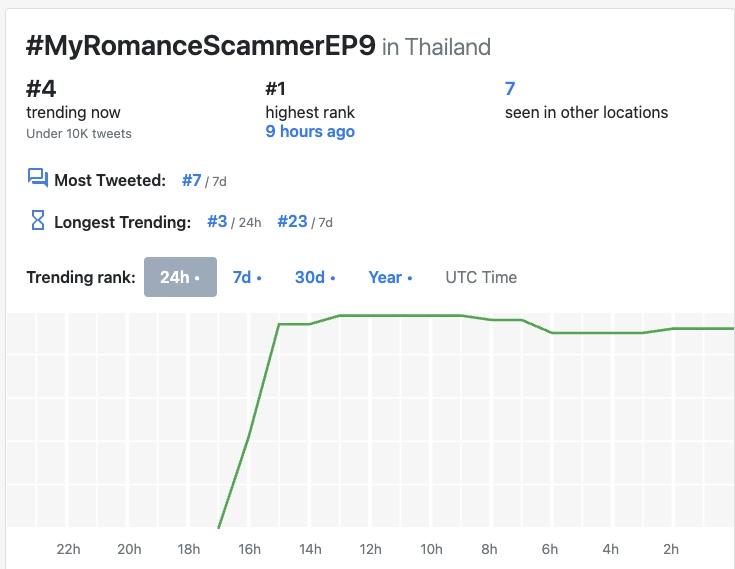
Task: Click "in Thailand" next to the title
Action: pyautogui.click(x=436, y=47)
